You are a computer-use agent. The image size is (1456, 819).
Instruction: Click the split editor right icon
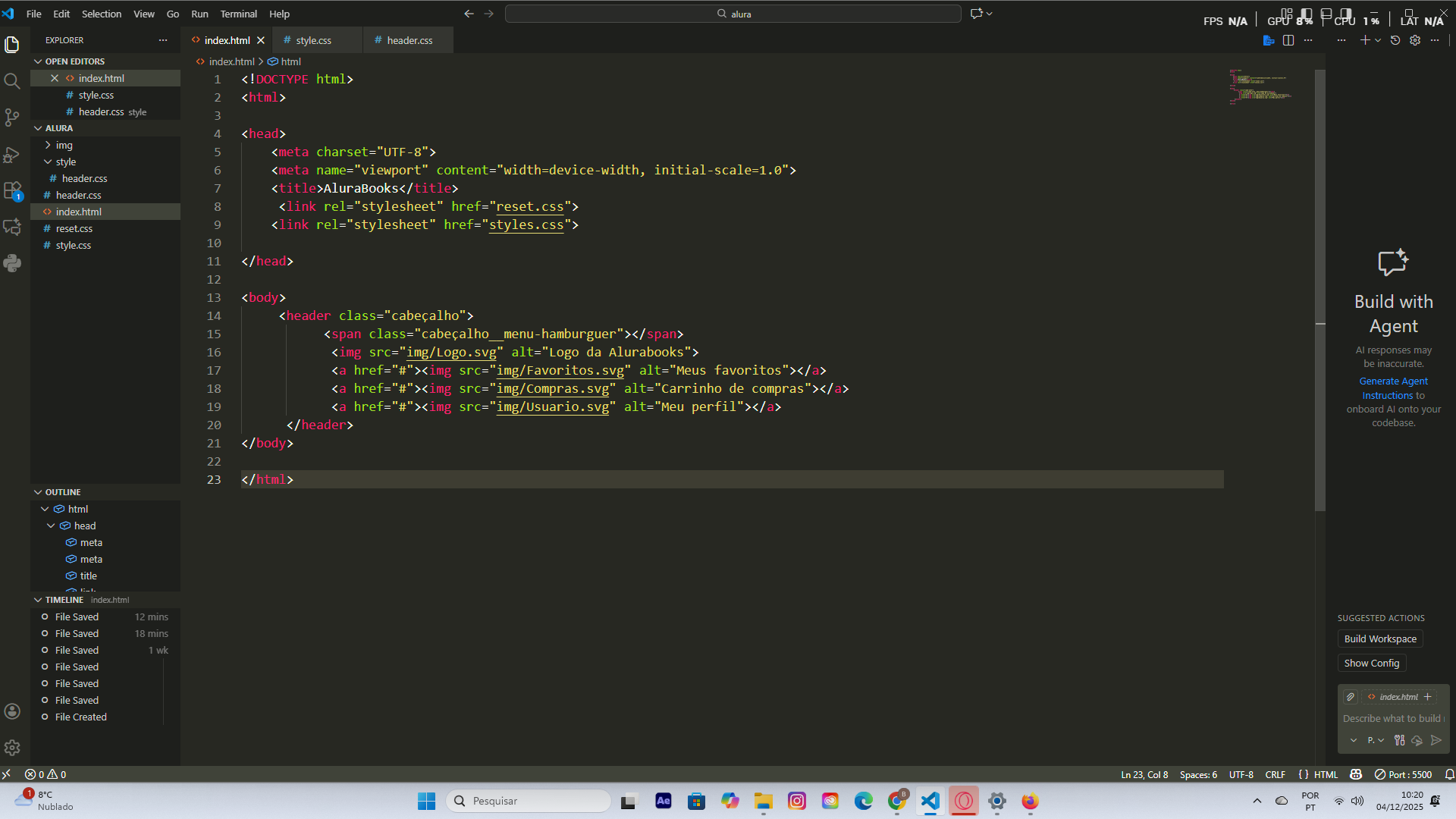pyautogui.click(x=1288, y=40)
